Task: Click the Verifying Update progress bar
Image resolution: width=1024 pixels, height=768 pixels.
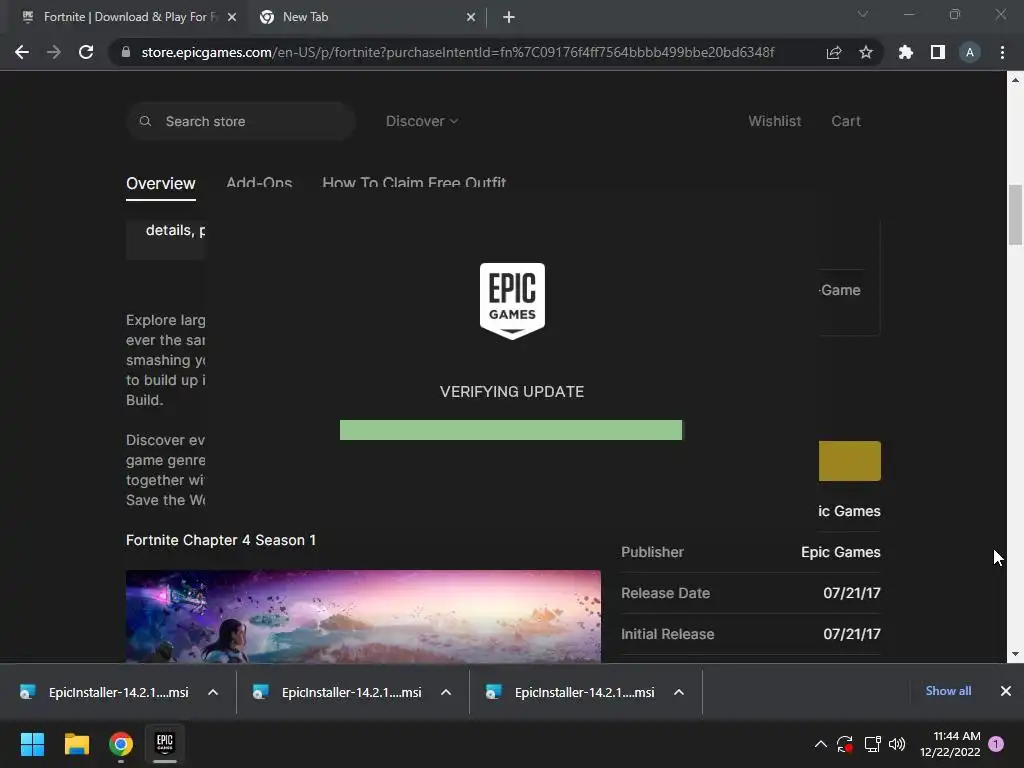Action: coord(511,430)
